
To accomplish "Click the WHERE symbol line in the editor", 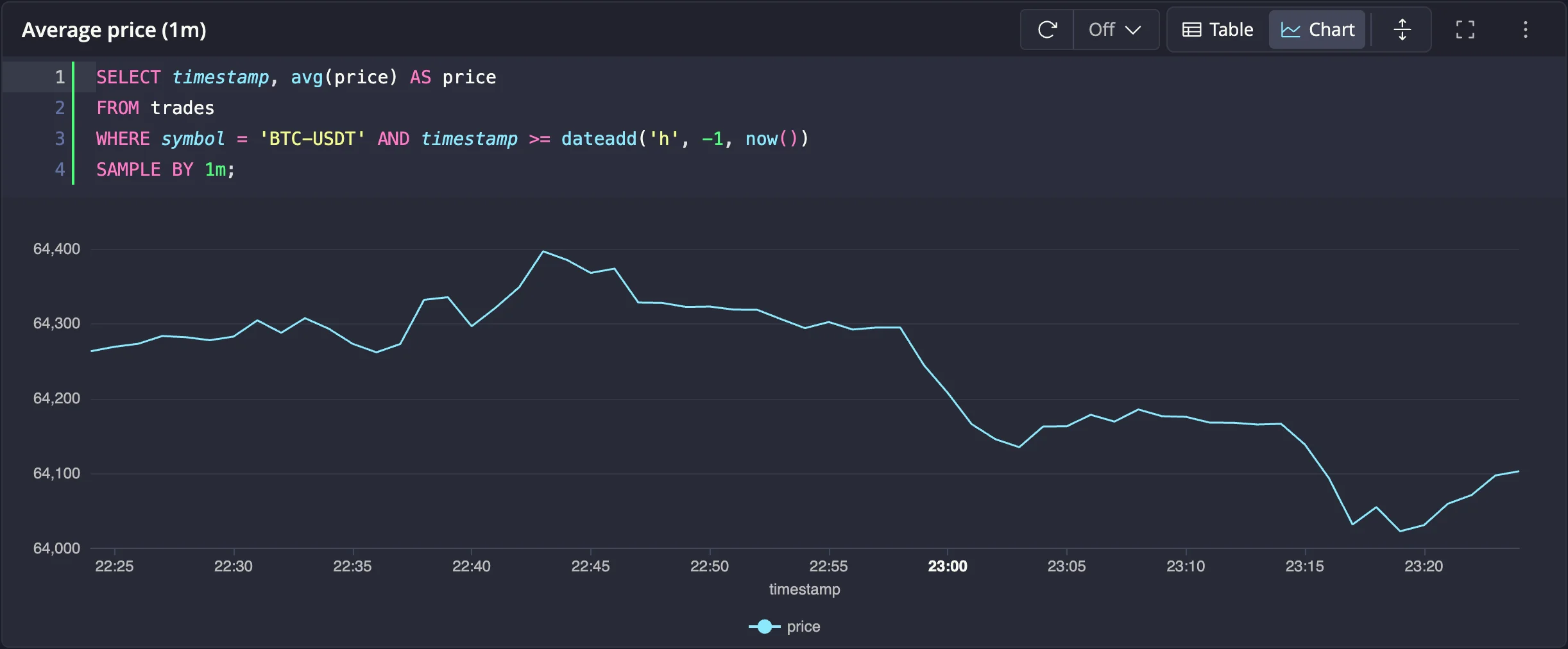I will coord(452,139).
